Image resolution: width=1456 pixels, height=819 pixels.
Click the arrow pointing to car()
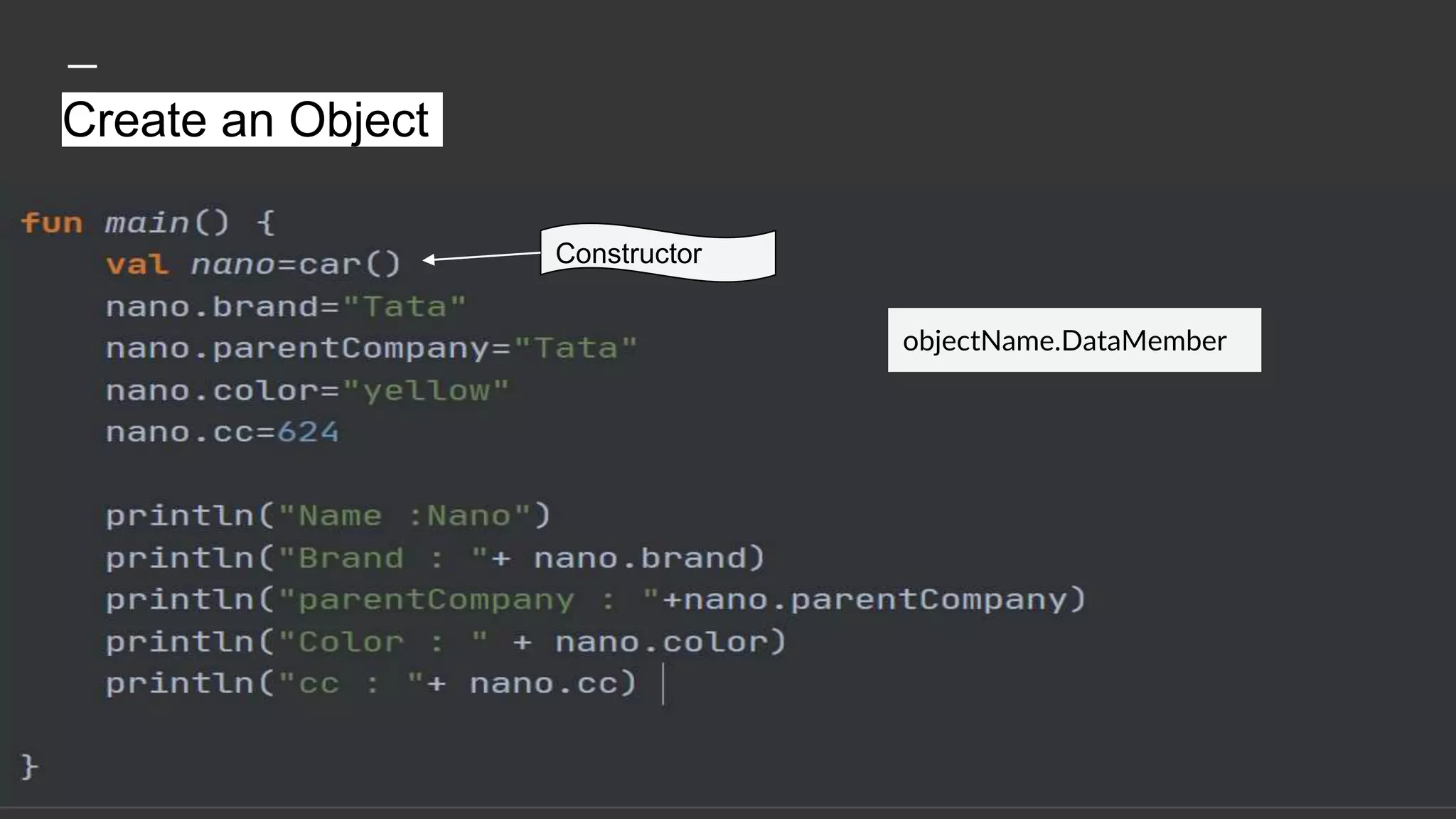point(483,257)
